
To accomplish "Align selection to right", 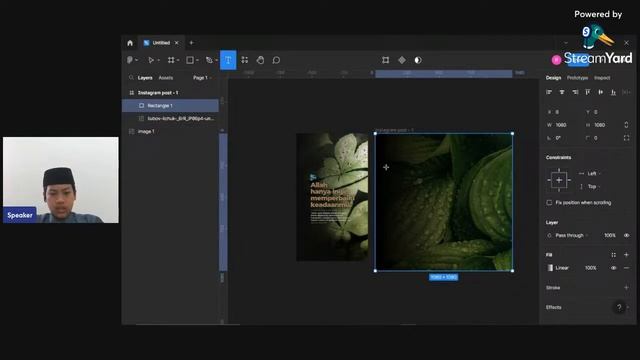I will click(x=575, y=92).
